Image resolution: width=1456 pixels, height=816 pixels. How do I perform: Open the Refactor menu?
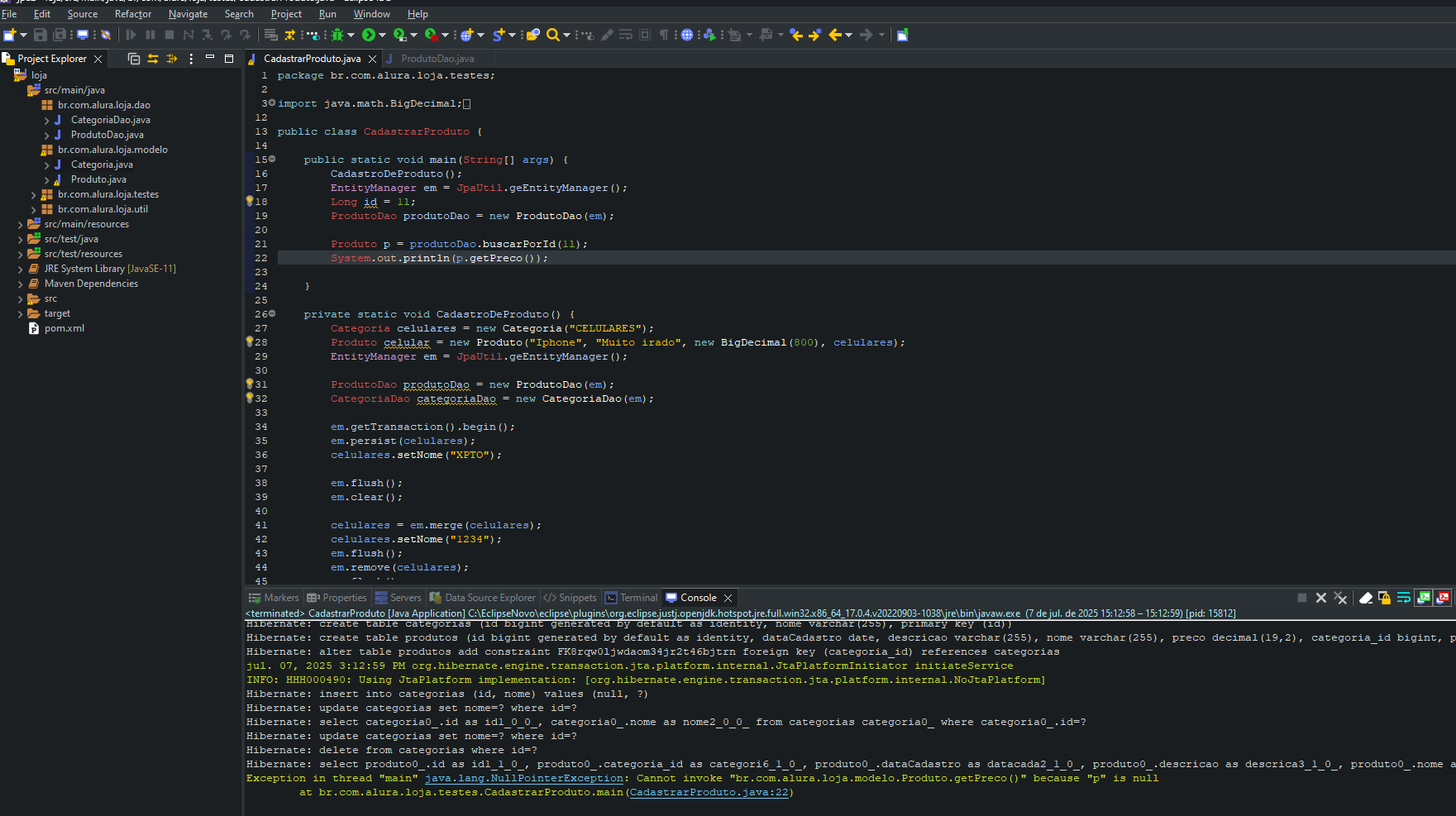coord(133,14)
